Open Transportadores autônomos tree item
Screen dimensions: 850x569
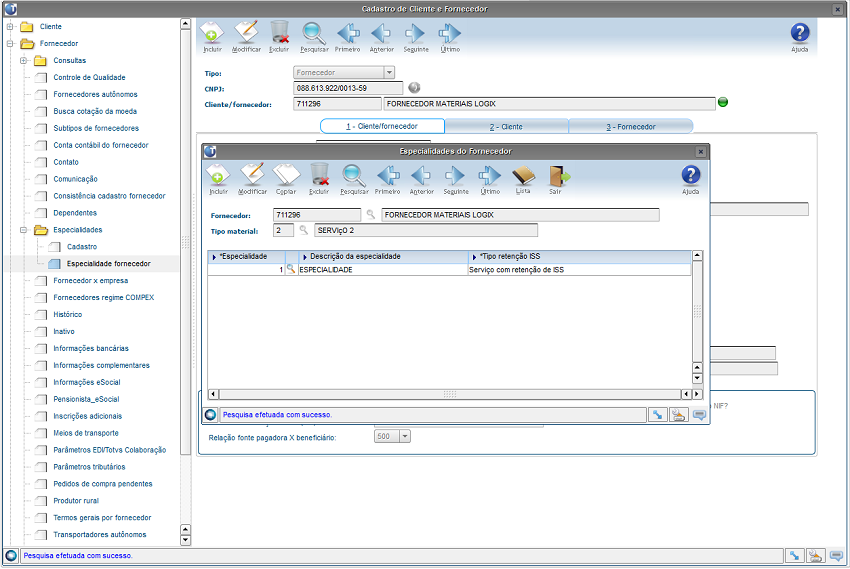100,534
